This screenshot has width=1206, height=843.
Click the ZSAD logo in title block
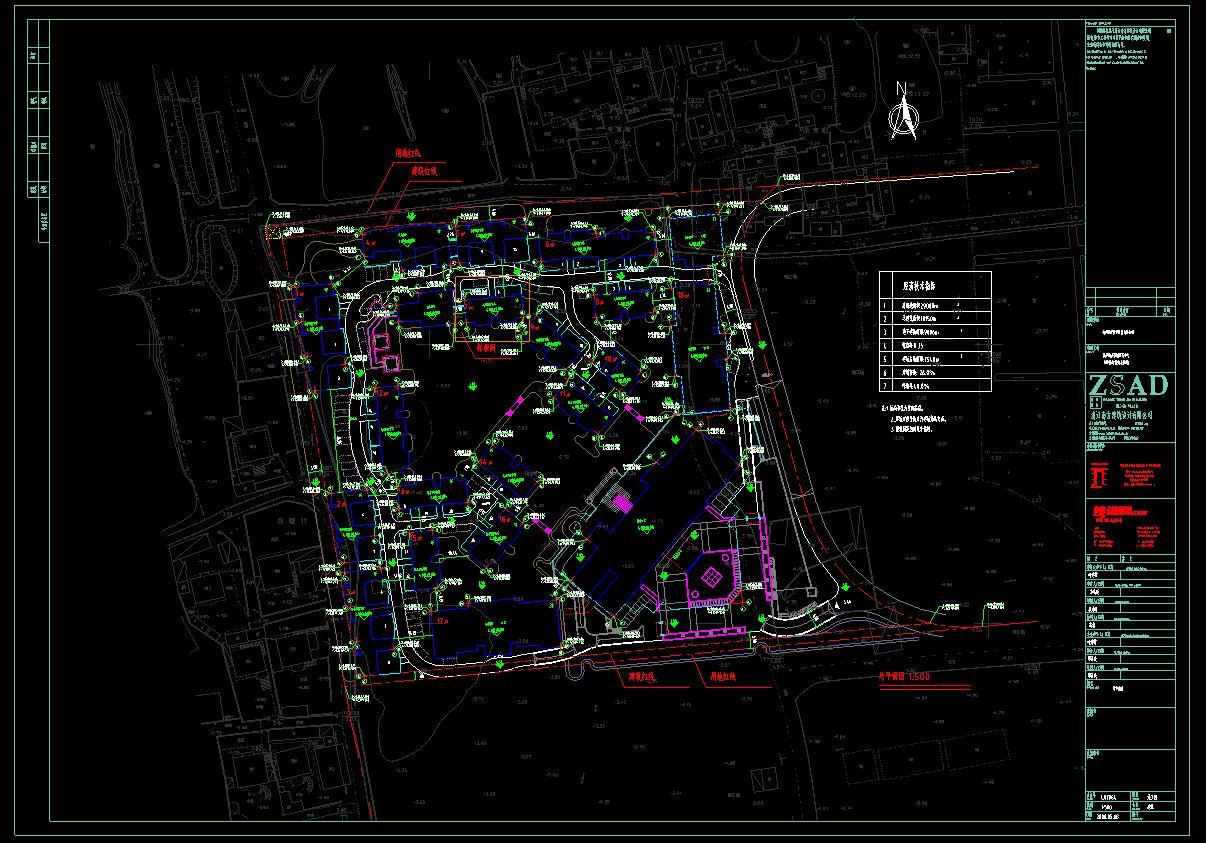point(1126,386)
